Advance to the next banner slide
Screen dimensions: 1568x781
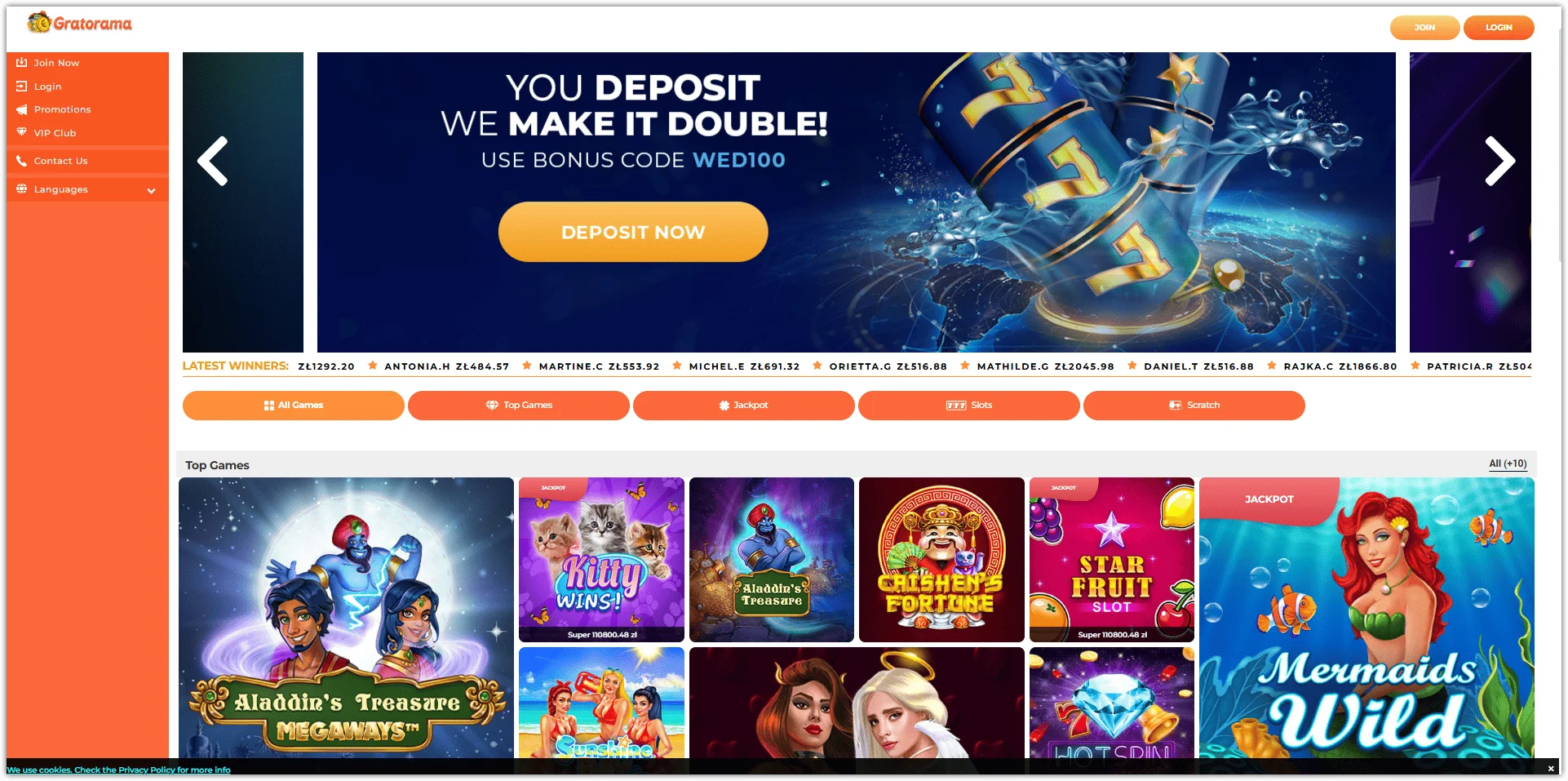pyautogui.click(x=1499, y=162)
